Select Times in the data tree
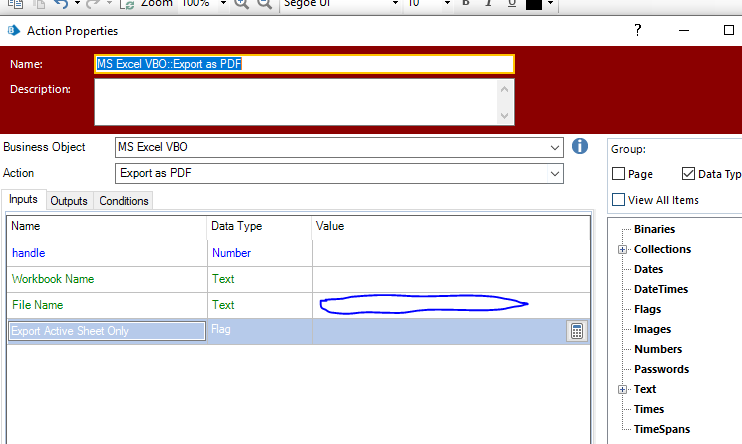Screen dimensions: 742x444 pyautogui.click(x=649, y=409)
